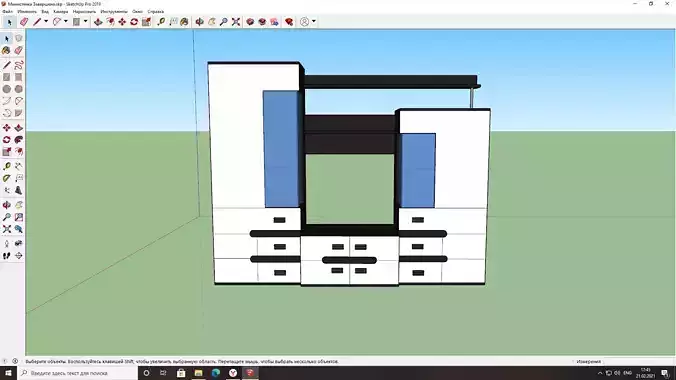676x380 pixels.
Task: Open the Инструменты menu
Action: (114, 12)
